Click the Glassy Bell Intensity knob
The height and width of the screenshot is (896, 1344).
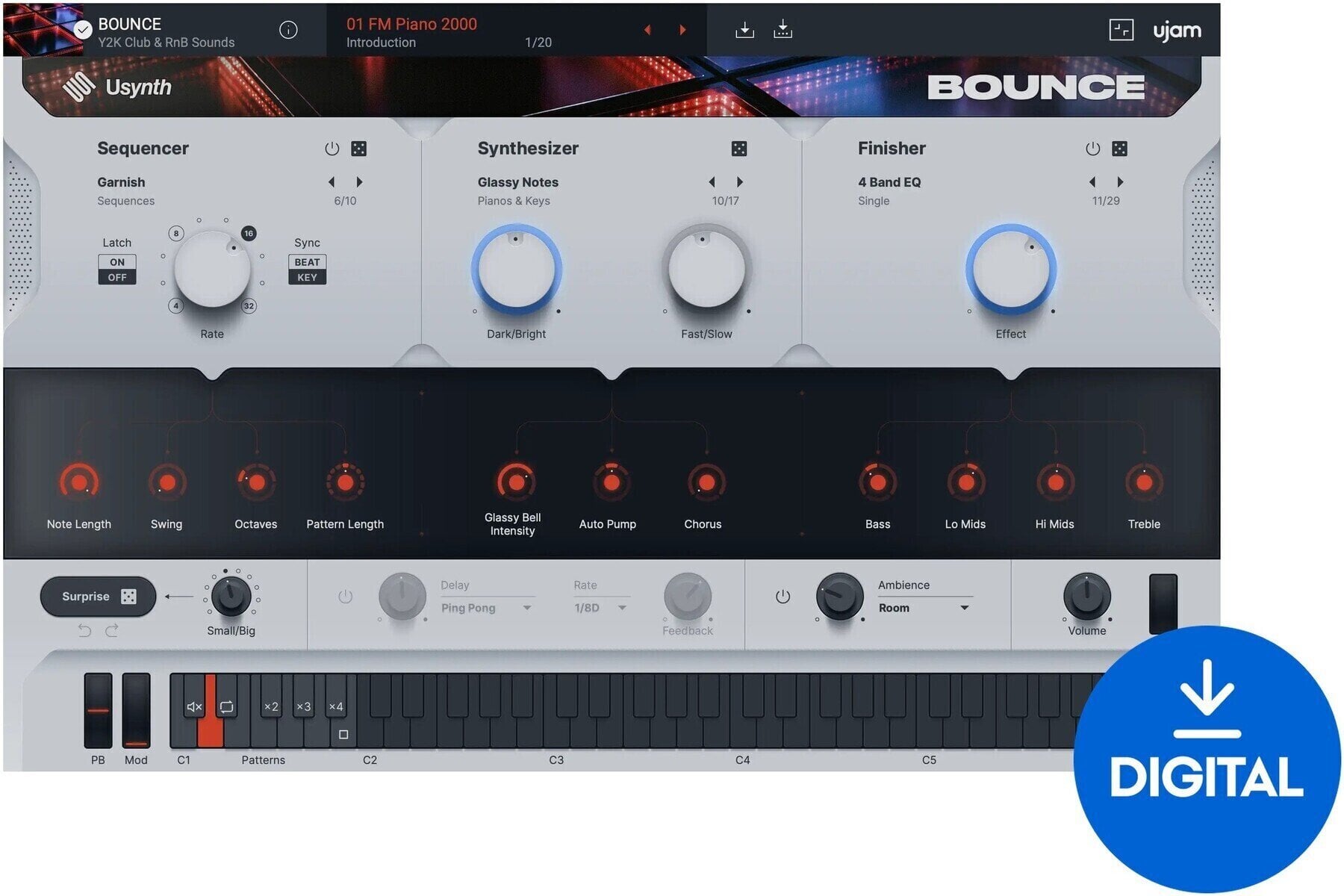(515, 482)
